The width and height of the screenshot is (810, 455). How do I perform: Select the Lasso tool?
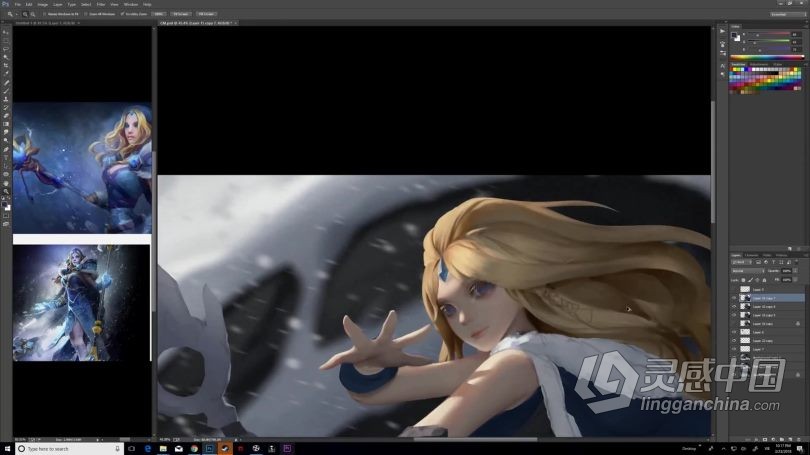pyautogui.click(x=6, y=49)
